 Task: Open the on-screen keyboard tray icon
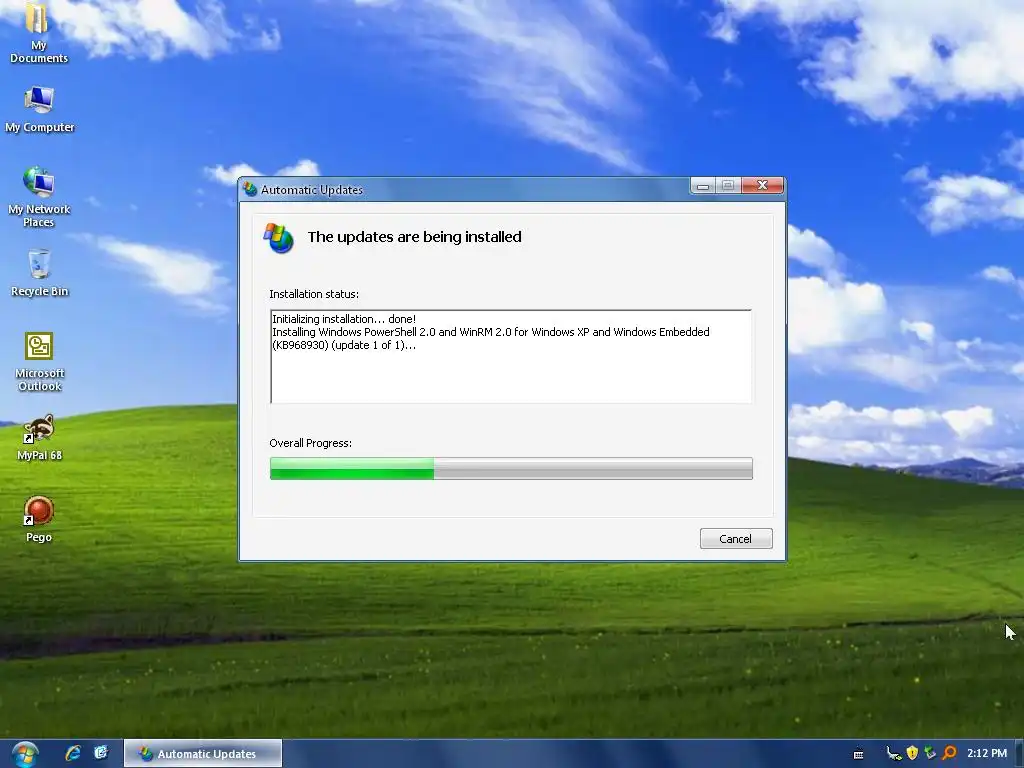859,754
